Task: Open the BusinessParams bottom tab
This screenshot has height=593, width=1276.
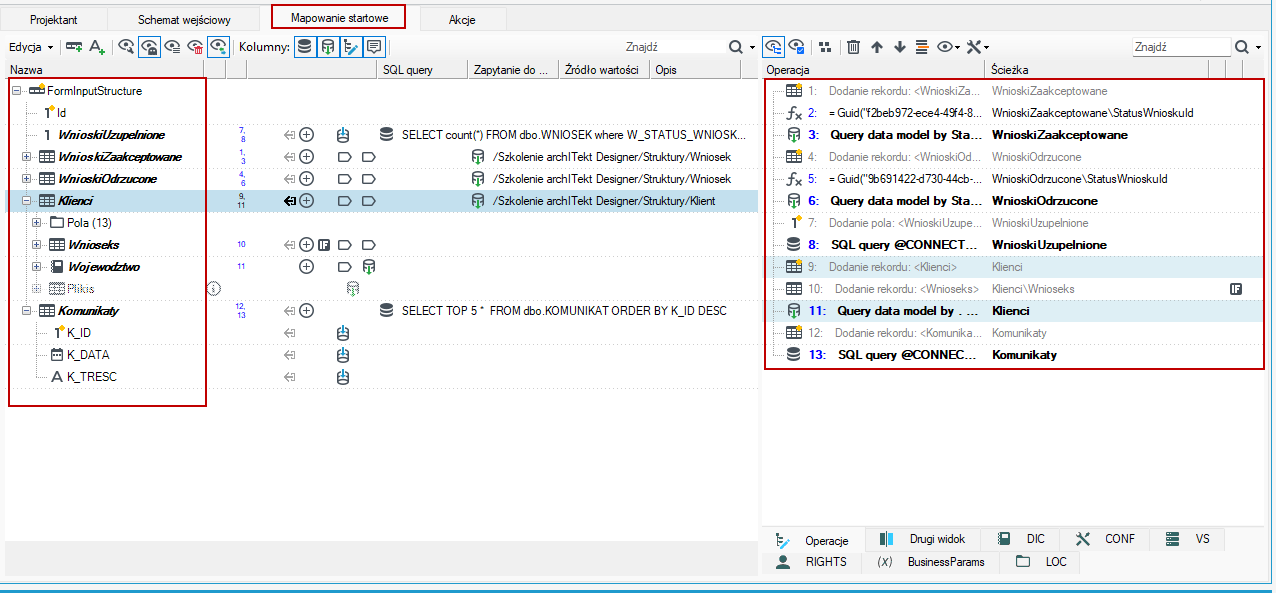Action: click(x=932, y=562)
